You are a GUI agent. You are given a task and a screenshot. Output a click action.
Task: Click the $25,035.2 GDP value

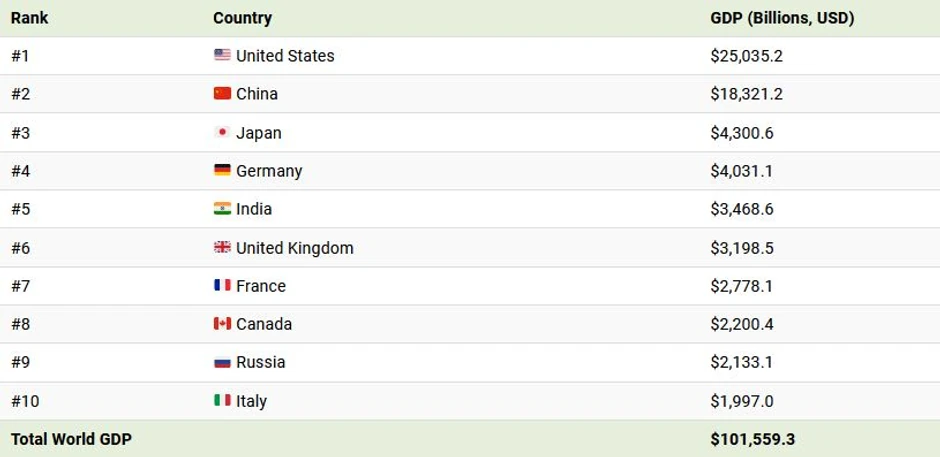(746, 56)
